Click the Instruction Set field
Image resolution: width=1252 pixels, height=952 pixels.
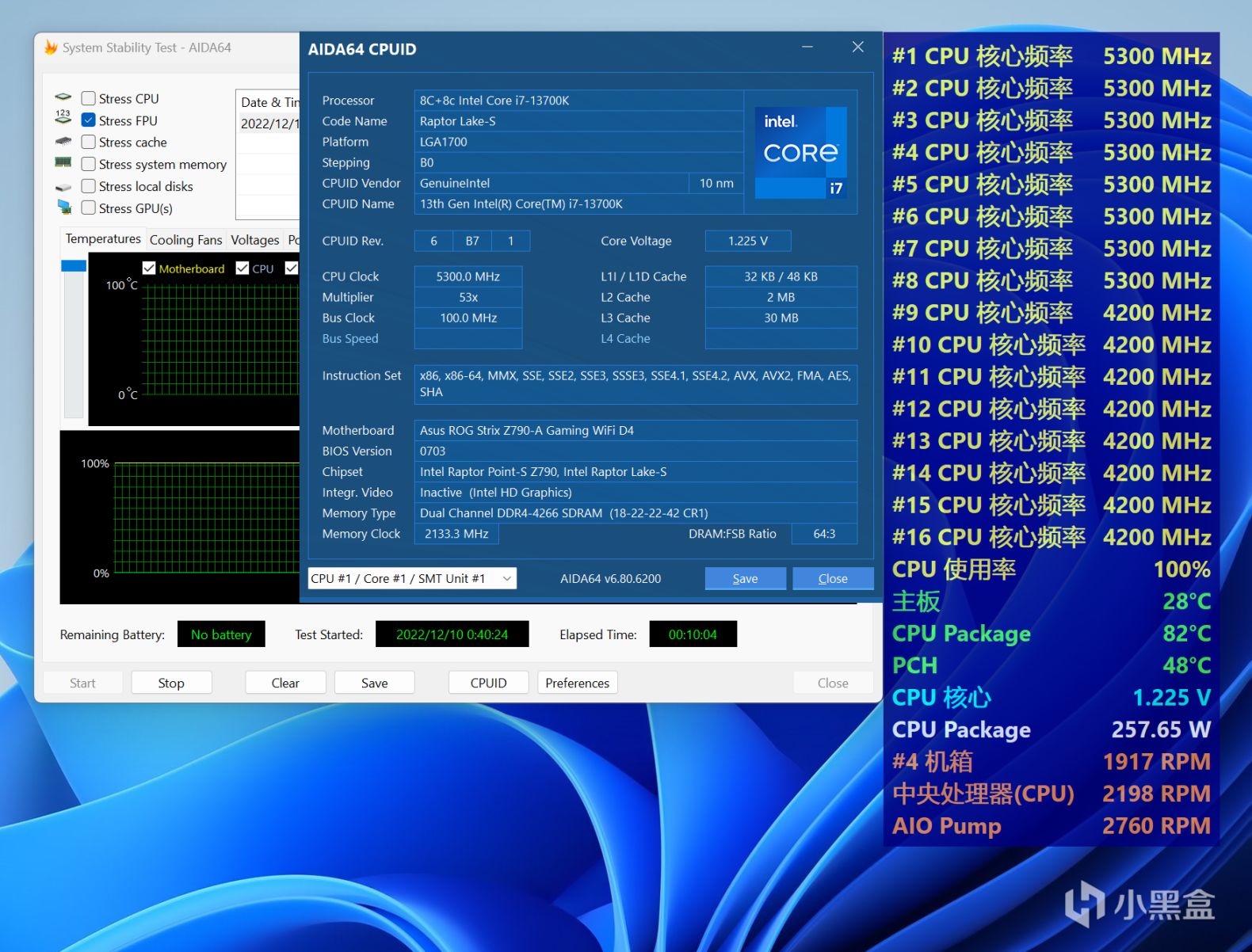[x=636, y=384]
